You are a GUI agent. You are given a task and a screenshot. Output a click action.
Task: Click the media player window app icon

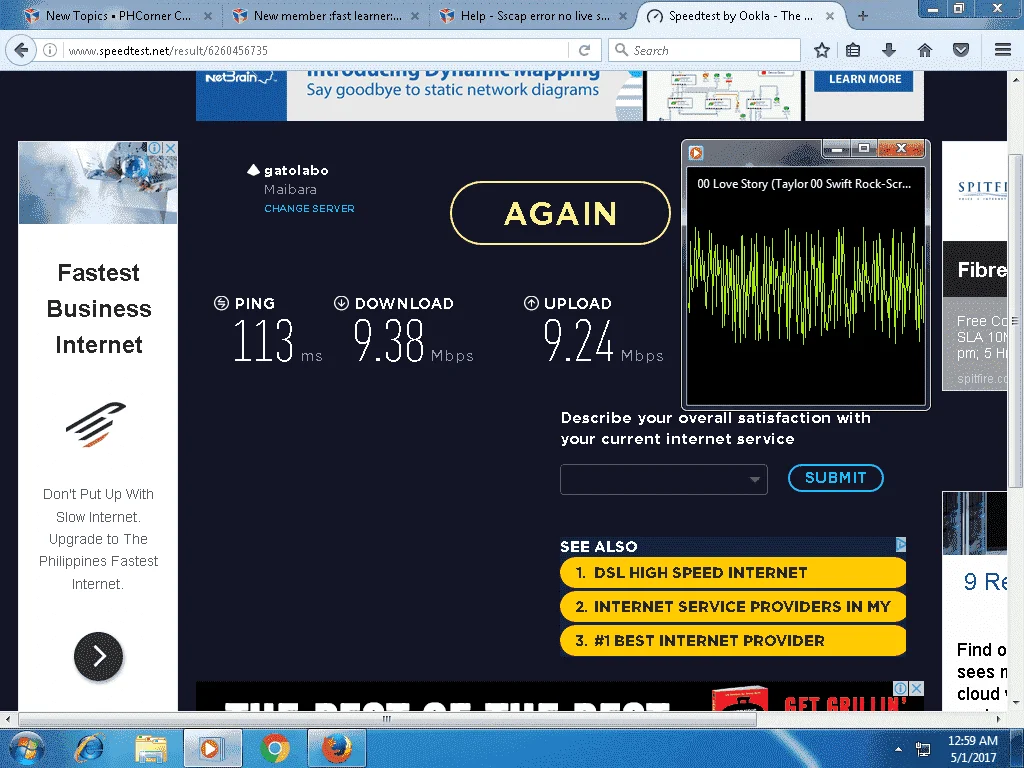696,153
